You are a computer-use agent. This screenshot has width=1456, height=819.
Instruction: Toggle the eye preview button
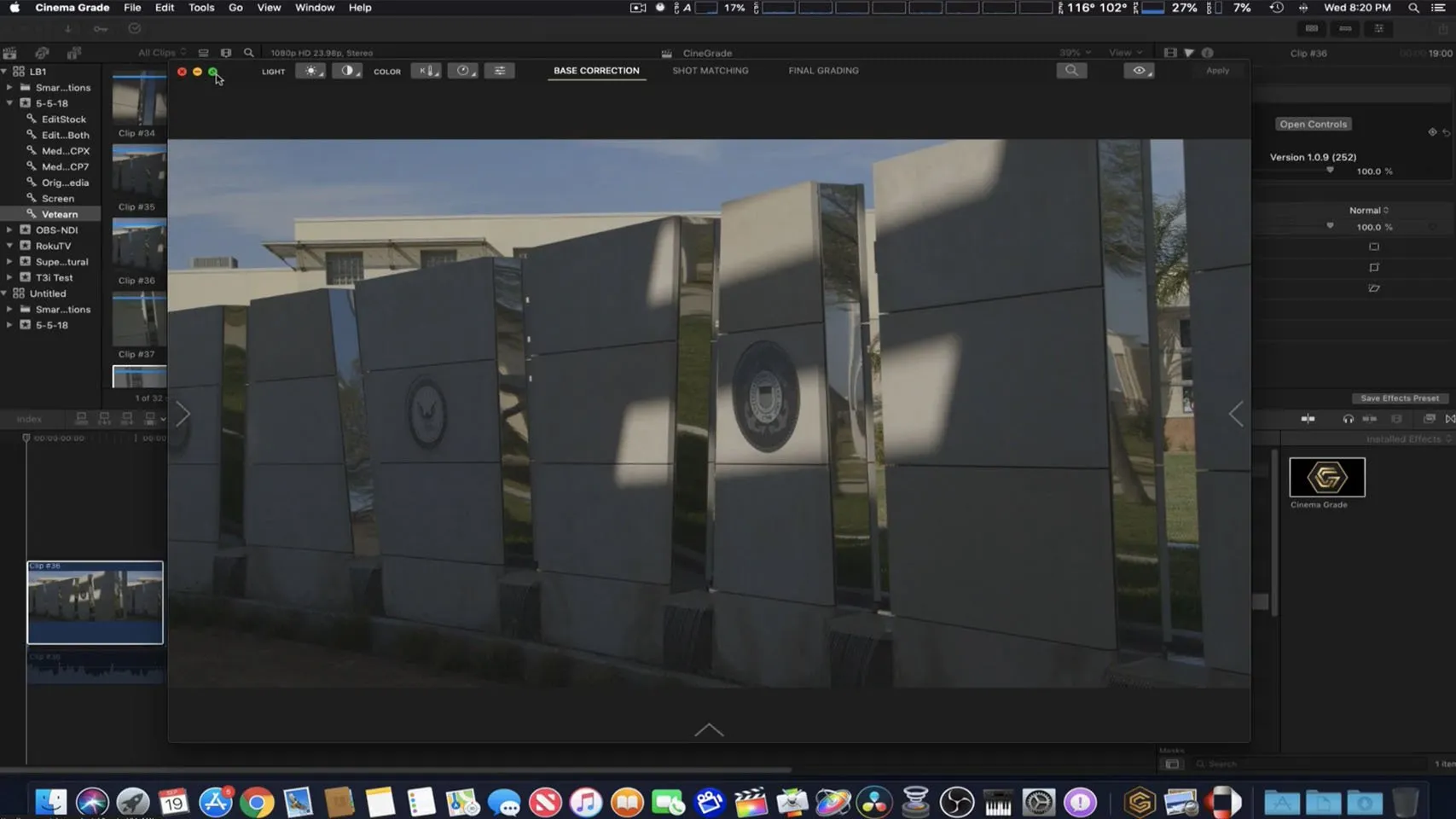click(1139, 71)
